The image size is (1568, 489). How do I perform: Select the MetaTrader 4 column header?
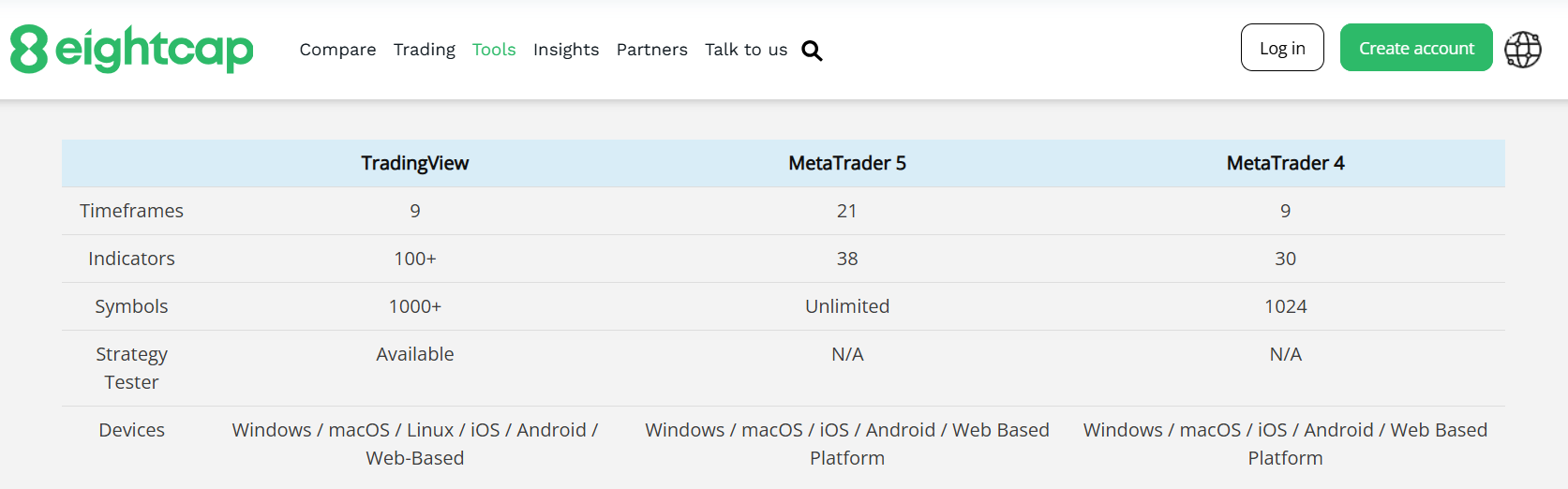click(1285, 163)
